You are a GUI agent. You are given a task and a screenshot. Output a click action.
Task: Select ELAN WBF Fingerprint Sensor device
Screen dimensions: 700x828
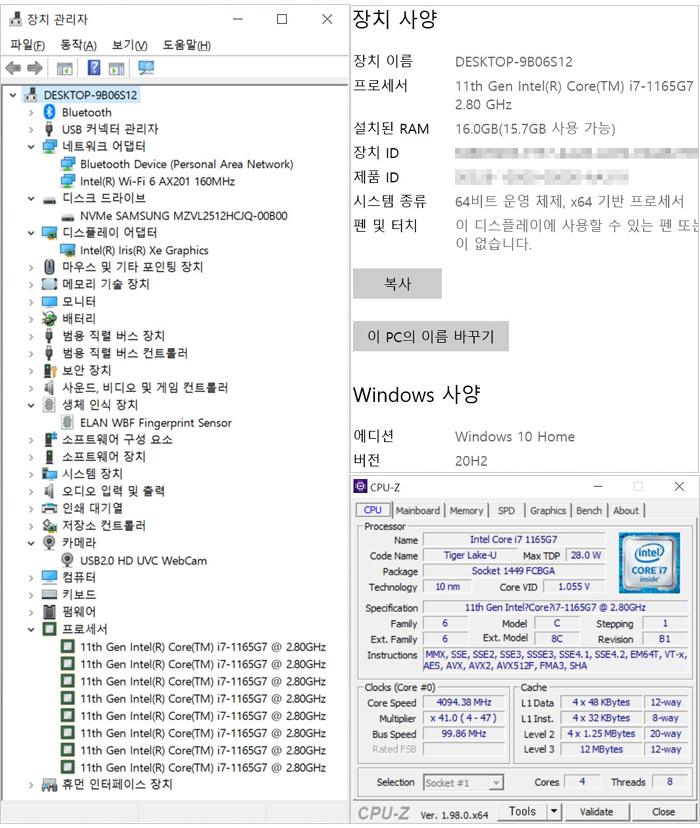click(x=156, y=423)
